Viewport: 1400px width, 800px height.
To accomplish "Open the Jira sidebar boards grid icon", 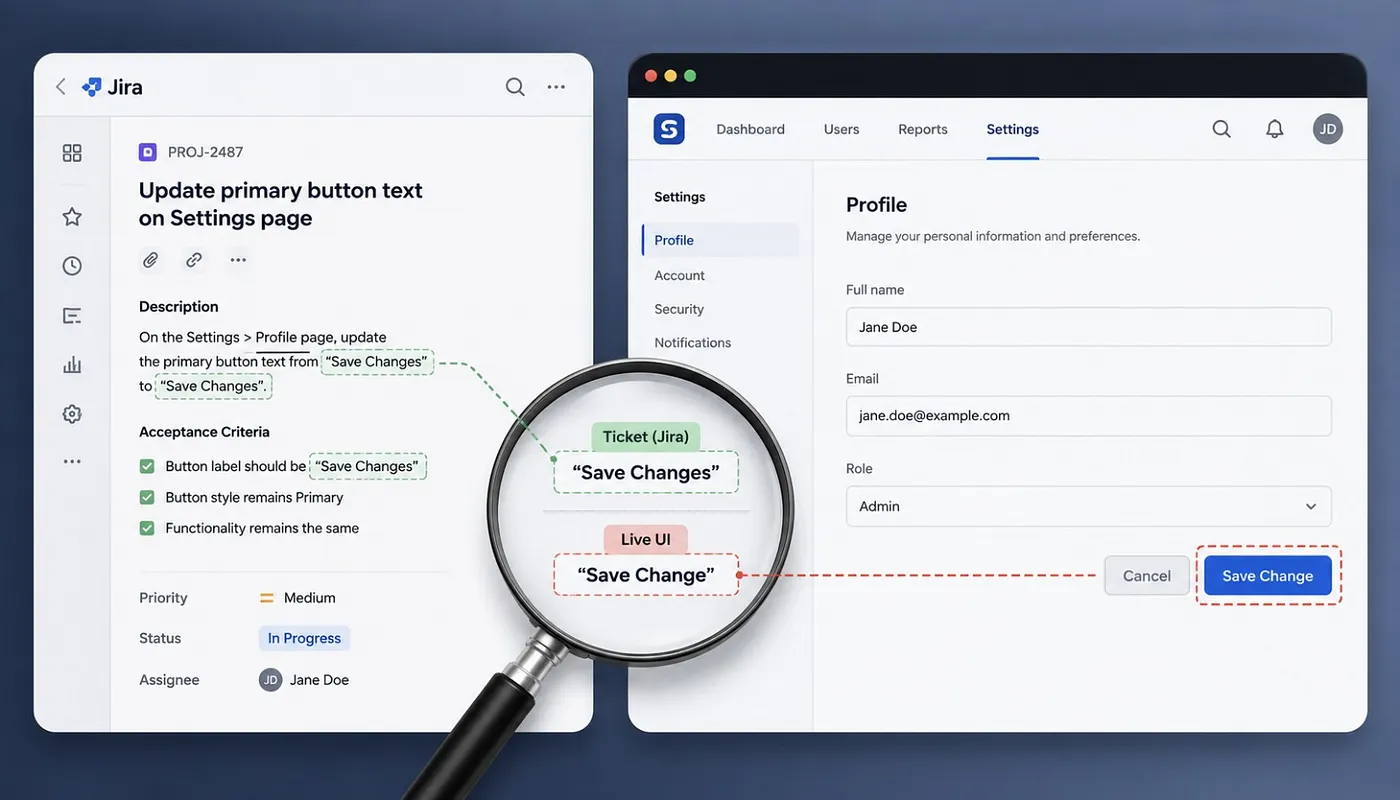I will pos(72,153).
